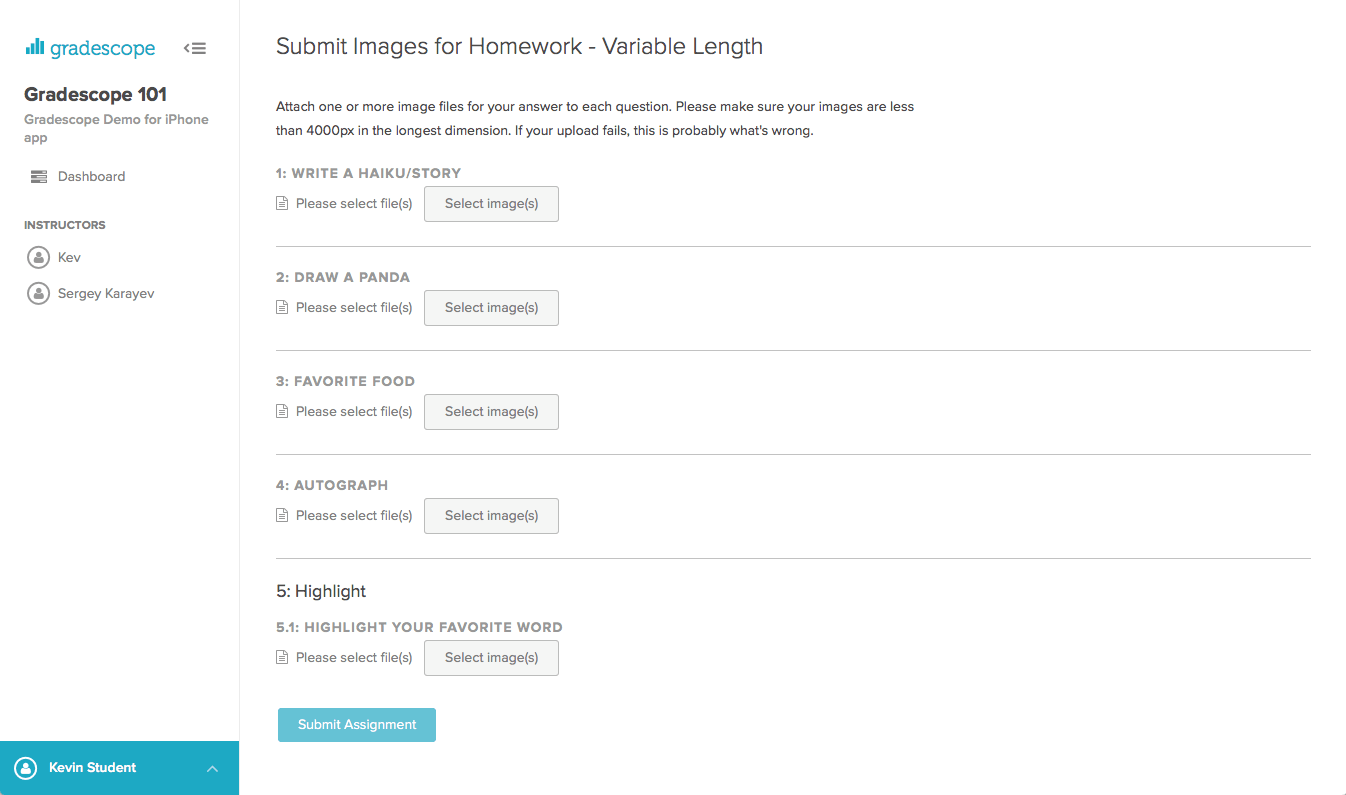Click the file icon under Autograph

click(281, 515)
